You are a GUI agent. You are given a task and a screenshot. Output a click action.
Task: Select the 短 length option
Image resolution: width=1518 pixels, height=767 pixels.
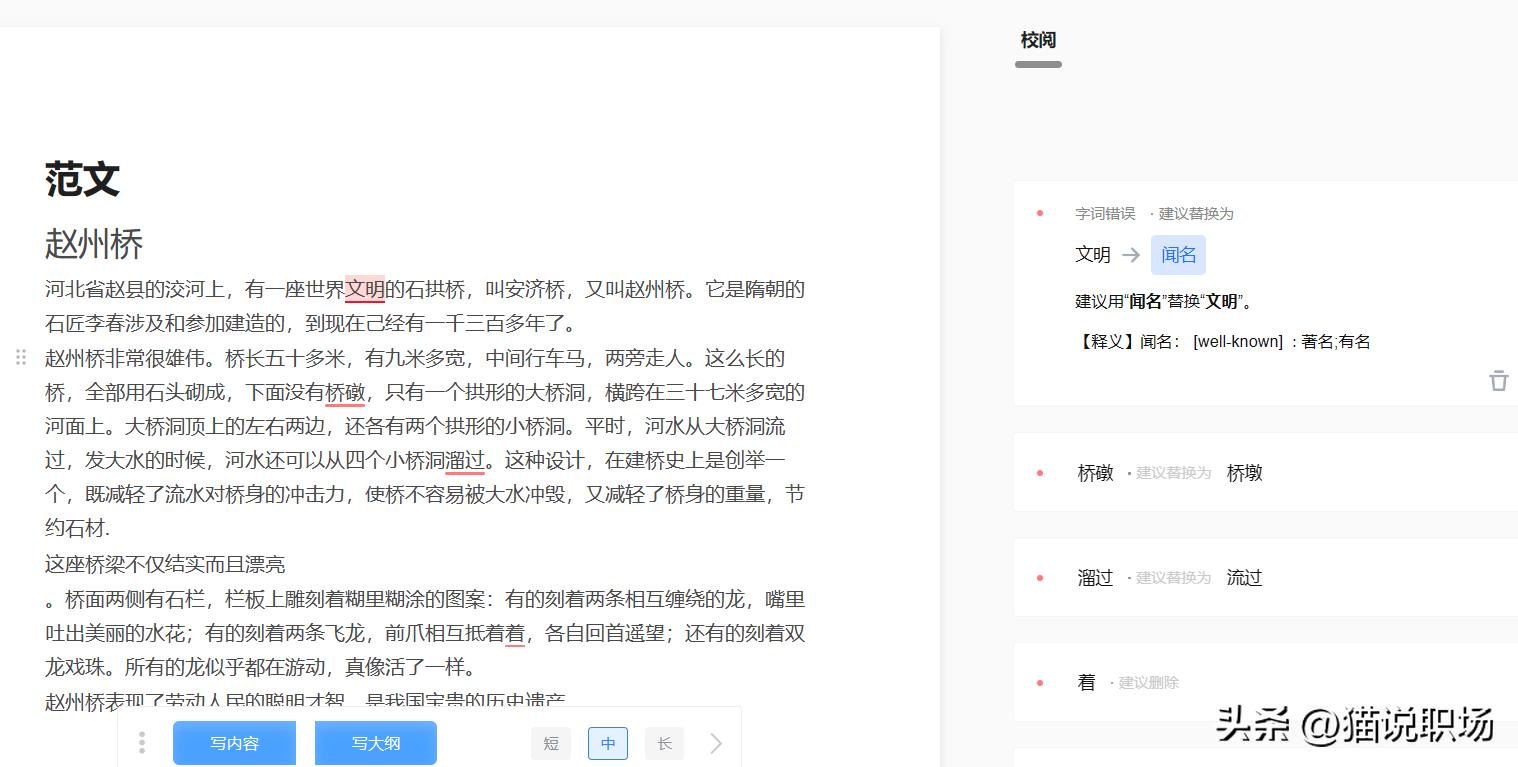click(x=551, y=743)
